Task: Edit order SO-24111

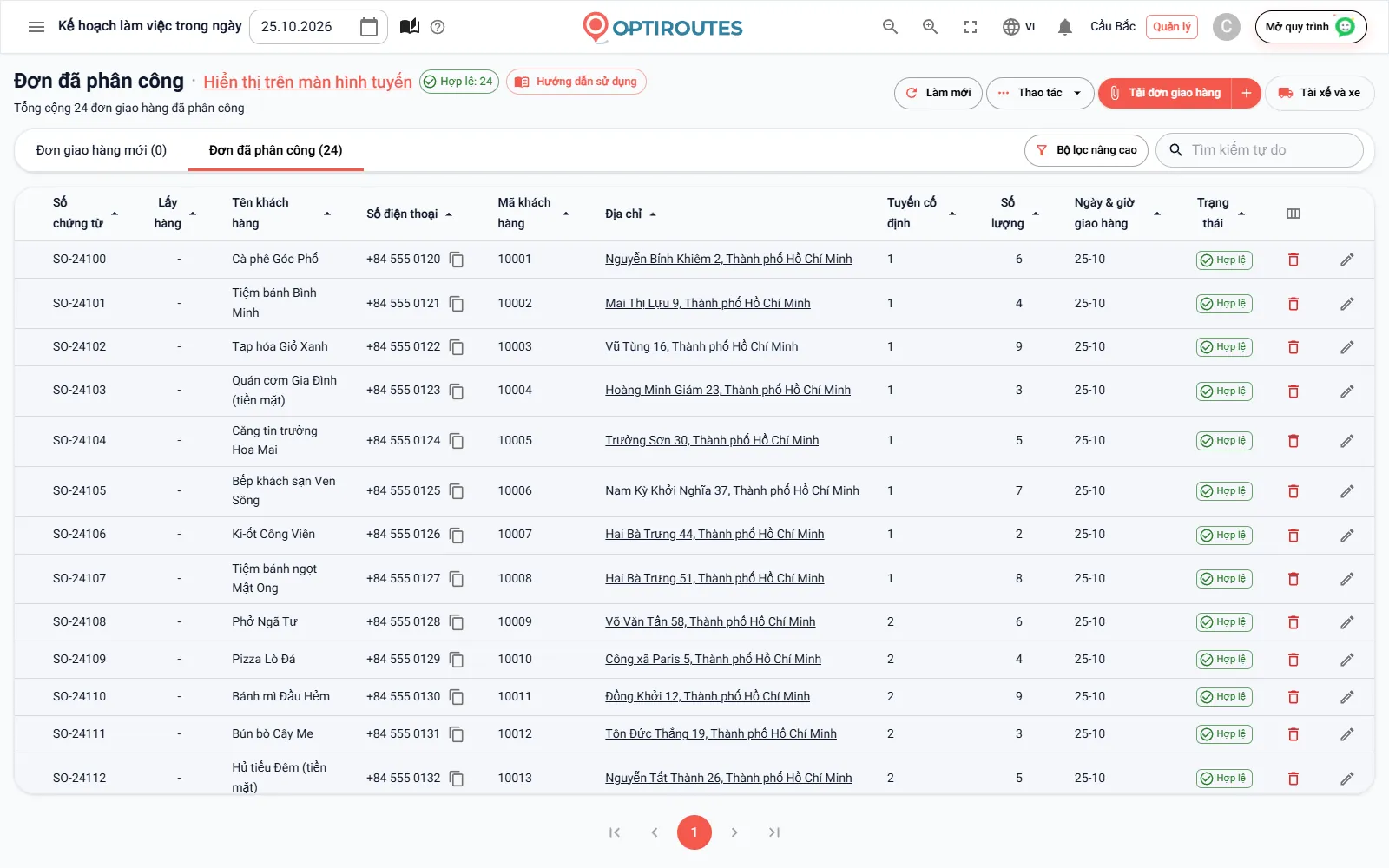Action: (x=1347, y=734)
